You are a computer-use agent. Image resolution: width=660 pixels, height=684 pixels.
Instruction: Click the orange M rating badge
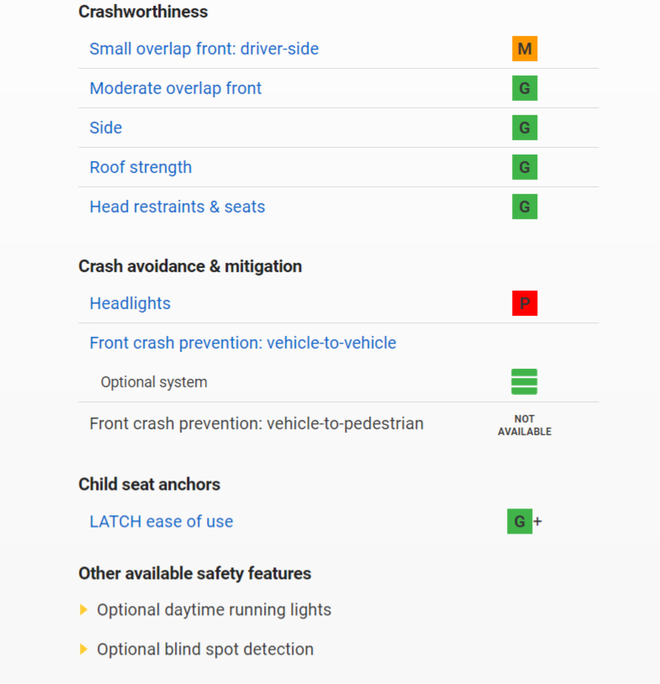pyautogui.click(x=524, y=49)
